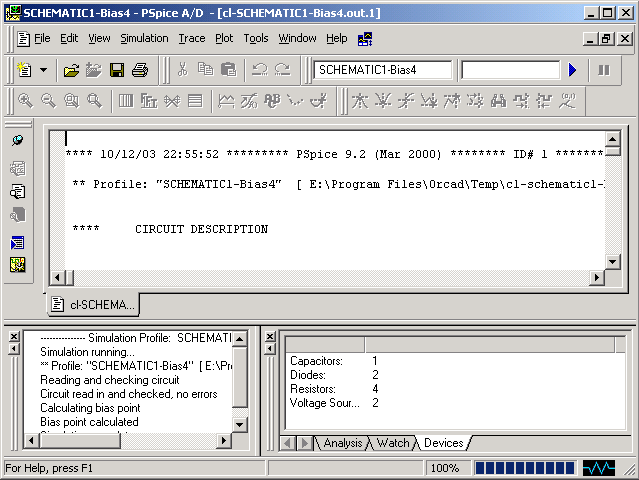Open the Help menu
Image resolution: width=639 pixels, height=480 pixels.
click(337, 39)
